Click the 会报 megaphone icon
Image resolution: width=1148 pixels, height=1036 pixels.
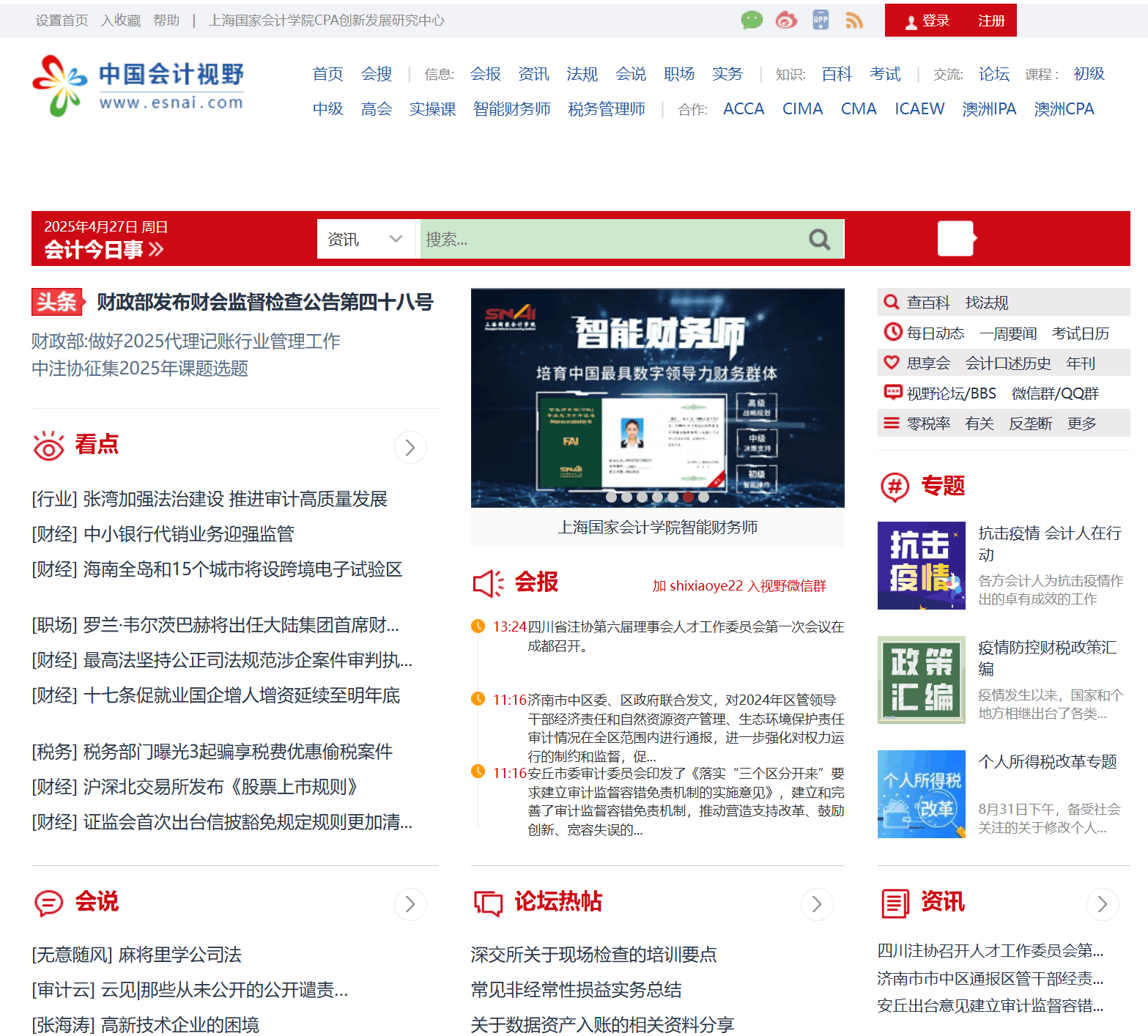click(487, 583)
